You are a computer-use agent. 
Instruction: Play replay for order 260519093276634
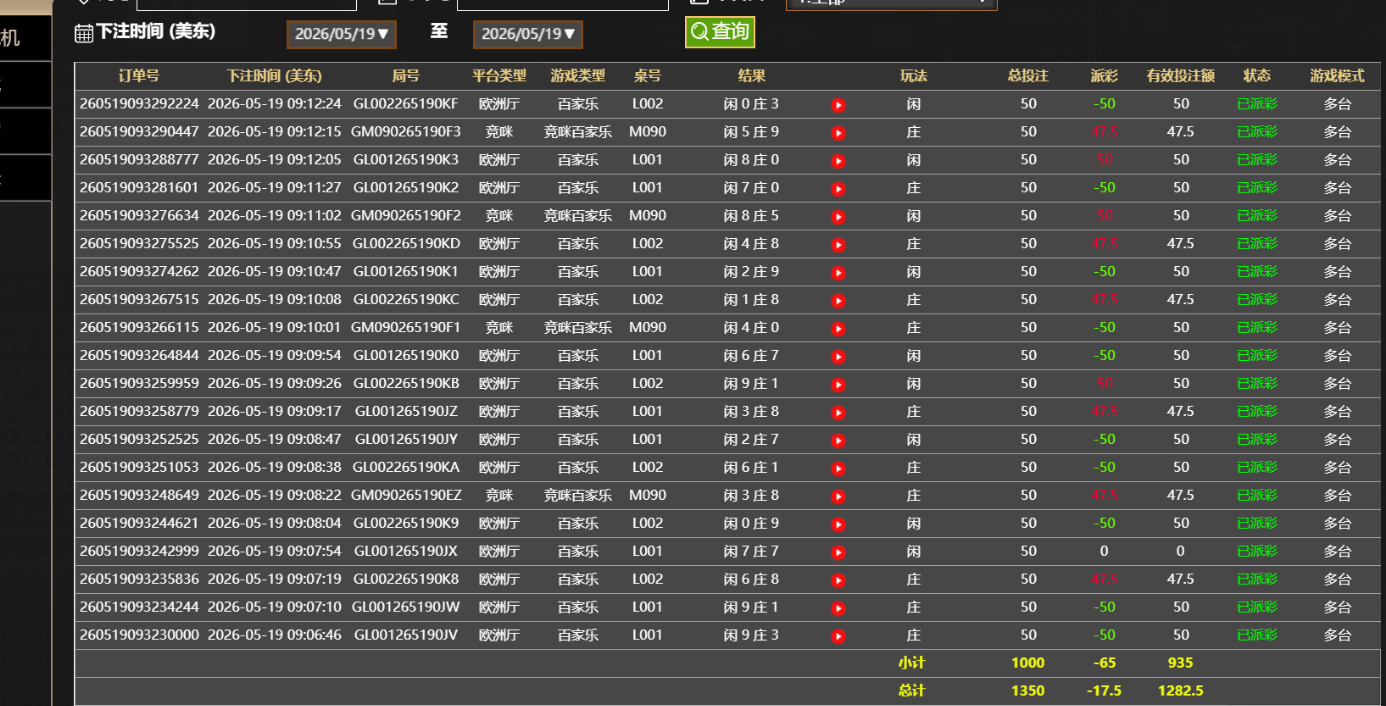tap(838, 217)
